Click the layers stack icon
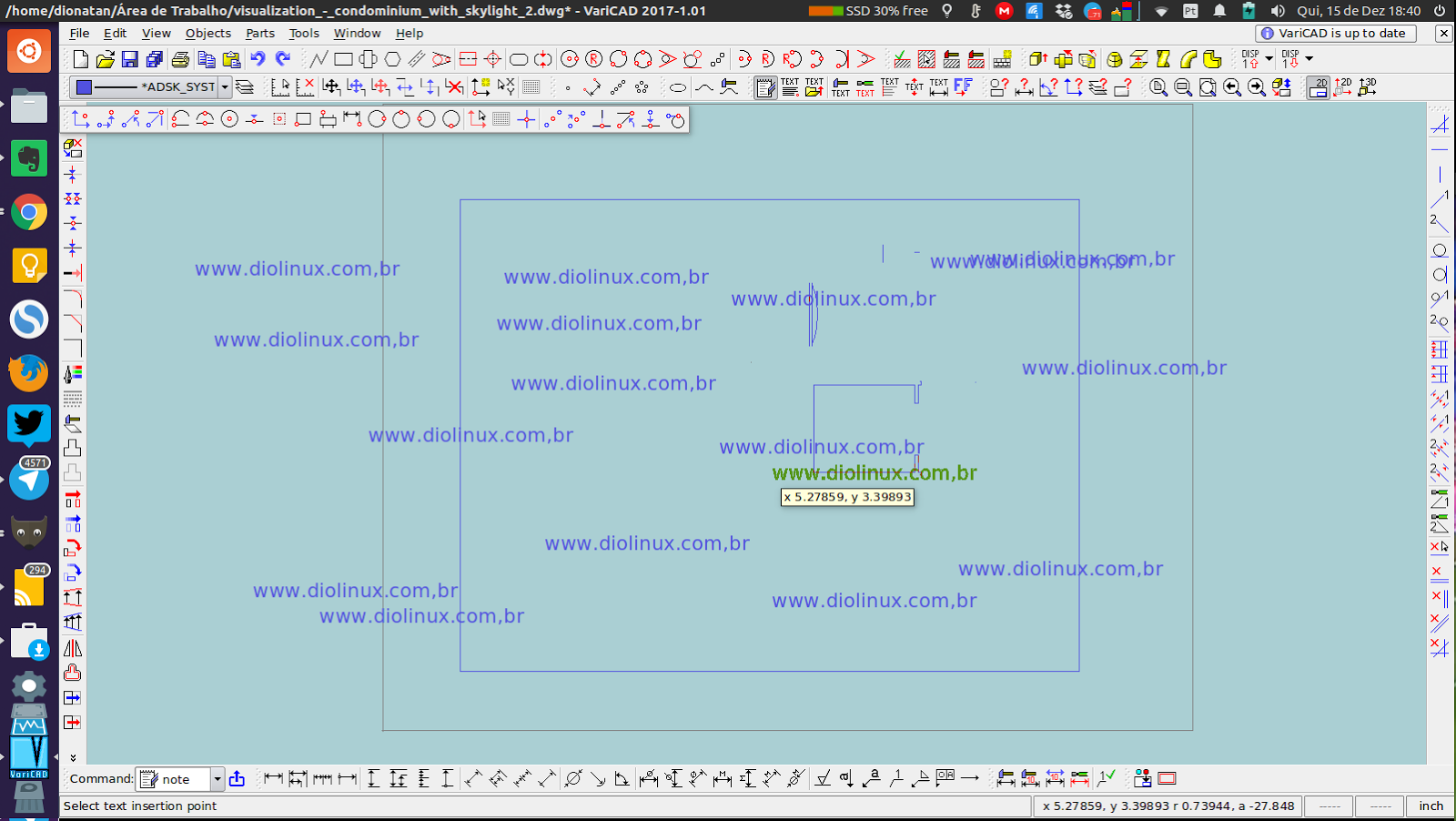Screen dimensions: 1456x821 pyautogui.click(x=245, y=87)
